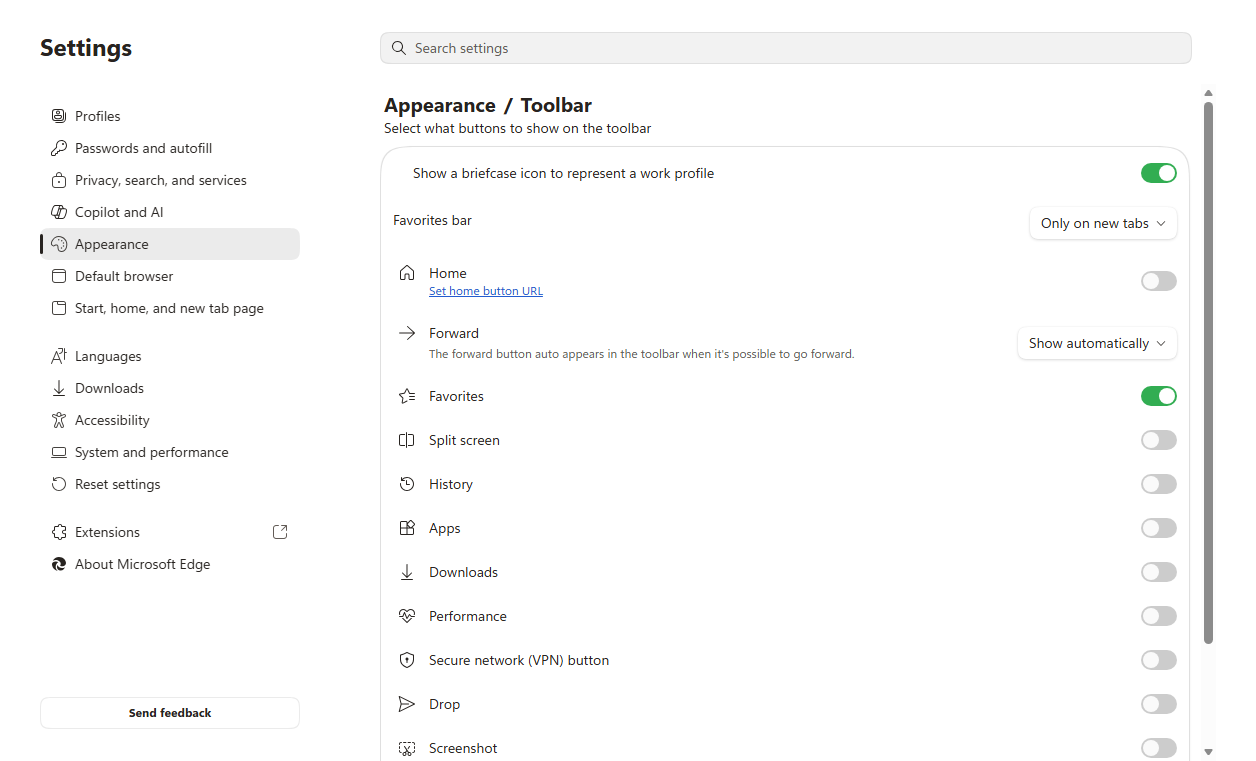Screen dimensions: 1256x761
Task: Click the Drop paper plane icon
Action: [407, 704]
